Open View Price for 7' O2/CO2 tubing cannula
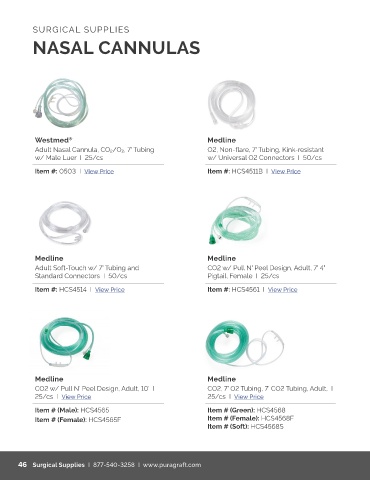This screenshot has width=370, height=480. click(249, 397)
